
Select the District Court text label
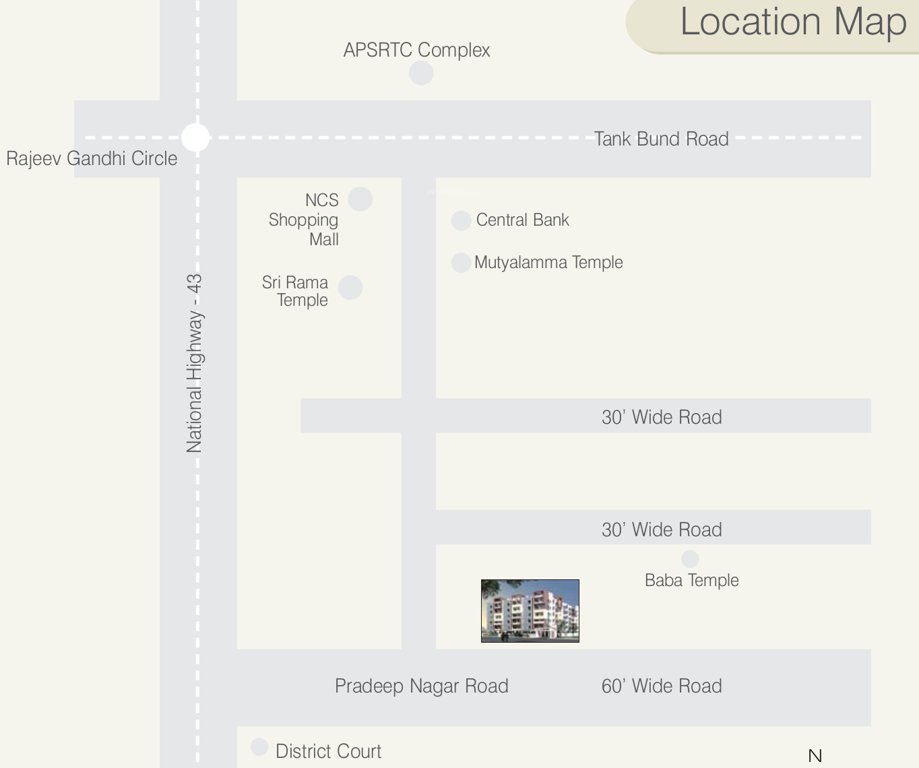click(x=330, y=751)
